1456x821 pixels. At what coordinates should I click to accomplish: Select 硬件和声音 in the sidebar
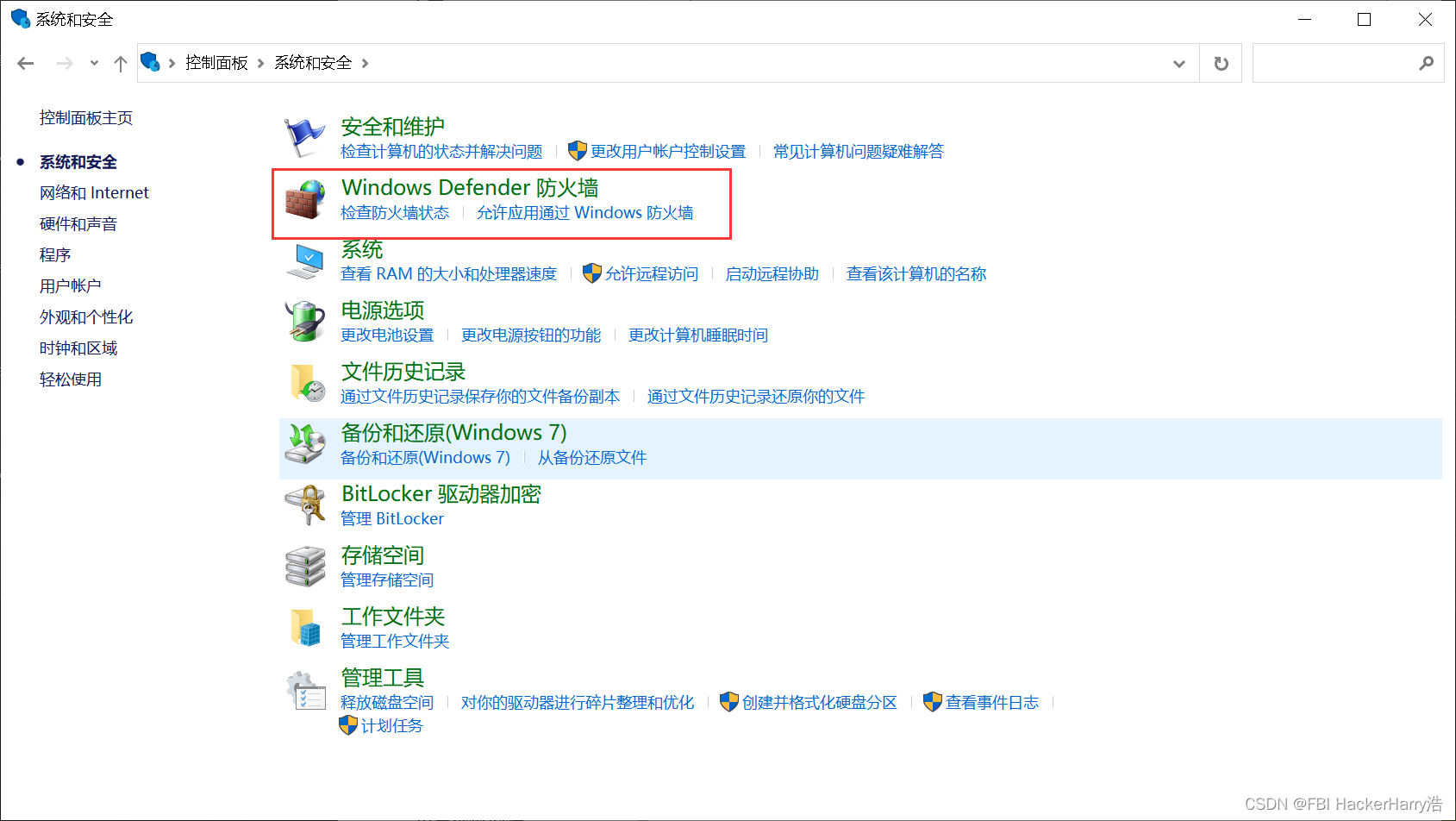[78, 224]
